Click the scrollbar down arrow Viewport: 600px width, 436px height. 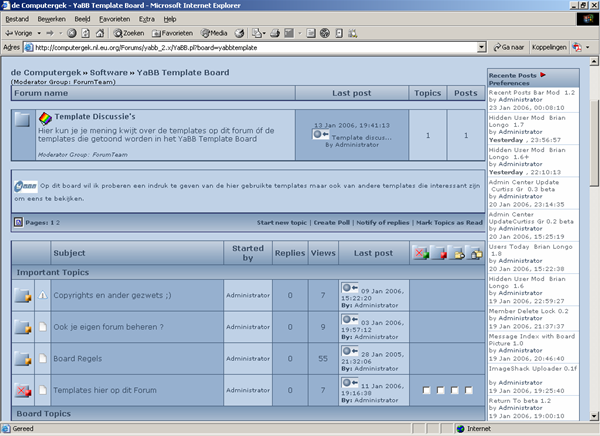click(x=594, y=416)
